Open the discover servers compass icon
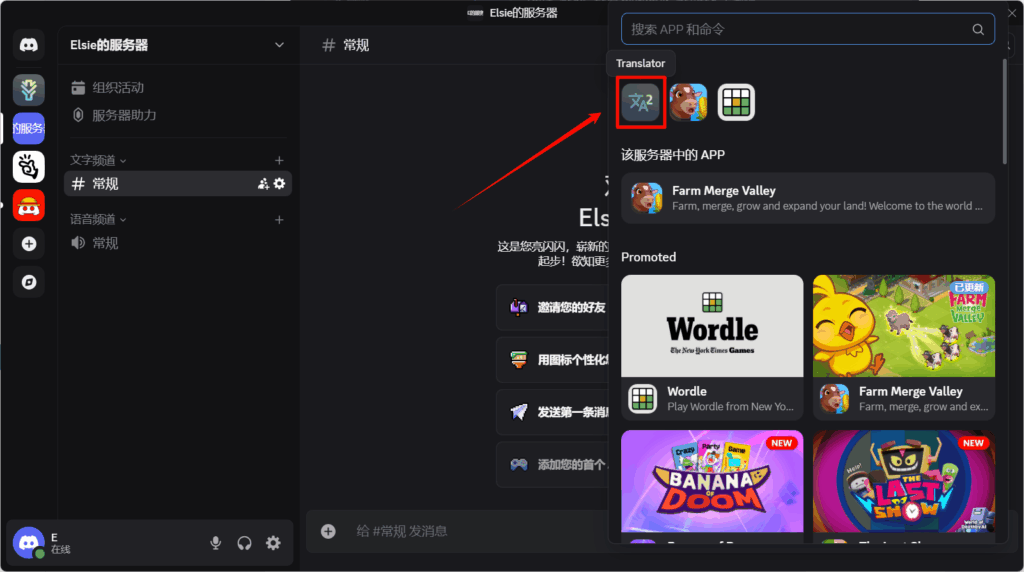Screen dimensions: 1024x572 point(28,282)
